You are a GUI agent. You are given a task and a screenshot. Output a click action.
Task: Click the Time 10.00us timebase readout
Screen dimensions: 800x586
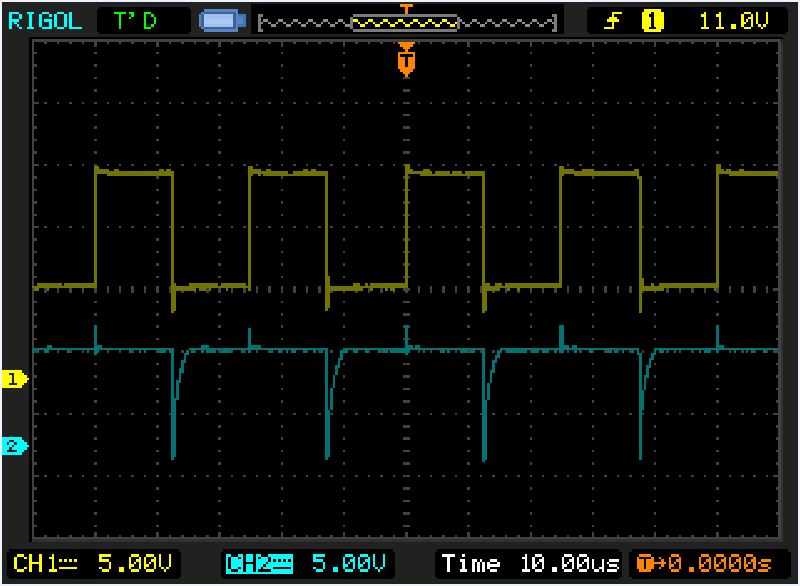point(530,564)
